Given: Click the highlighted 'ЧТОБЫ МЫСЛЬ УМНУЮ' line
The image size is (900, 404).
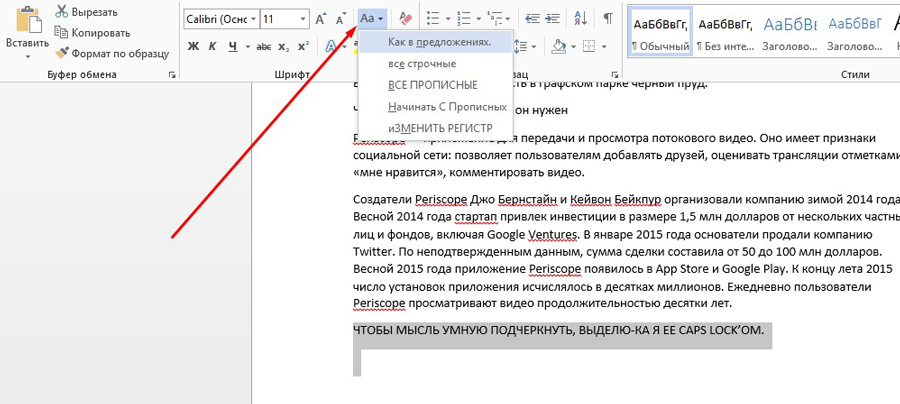Looking at the screenshot, I should click(x=558, y=330).
